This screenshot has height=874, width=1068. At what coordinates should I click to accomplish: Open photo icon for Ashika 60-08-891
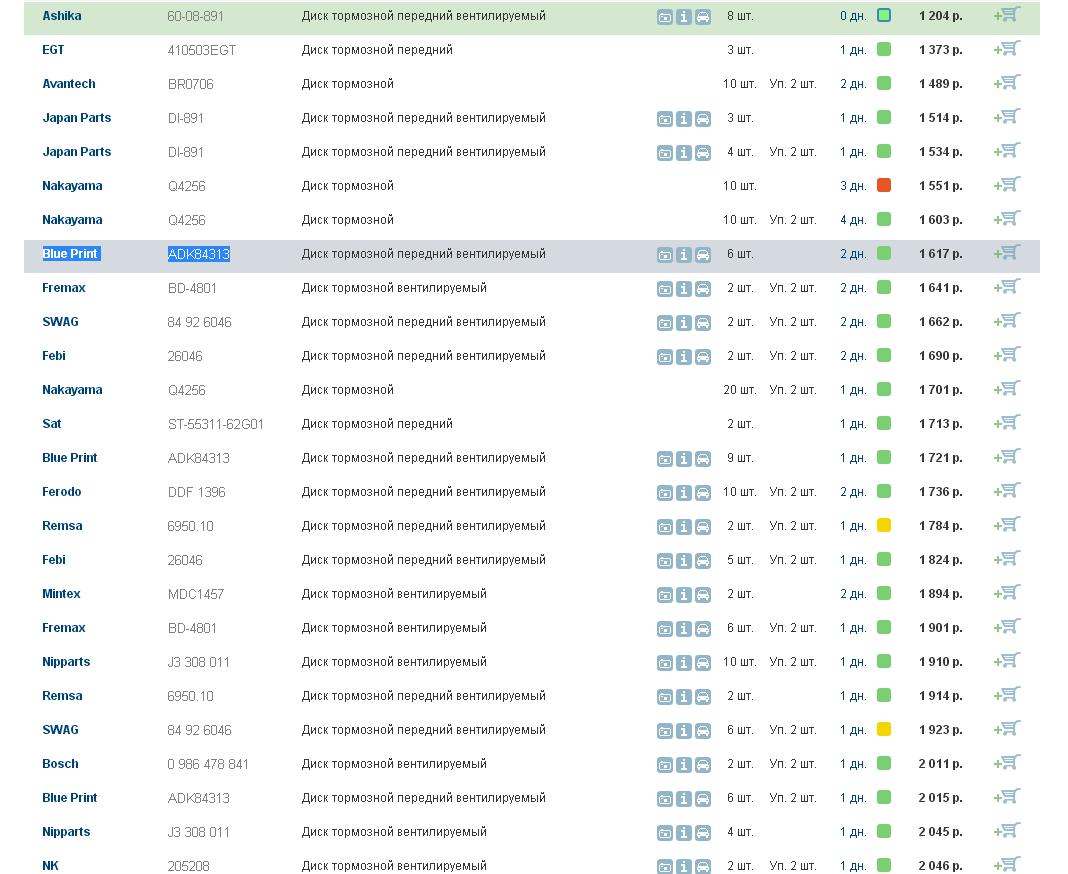(x=665, y=17)
